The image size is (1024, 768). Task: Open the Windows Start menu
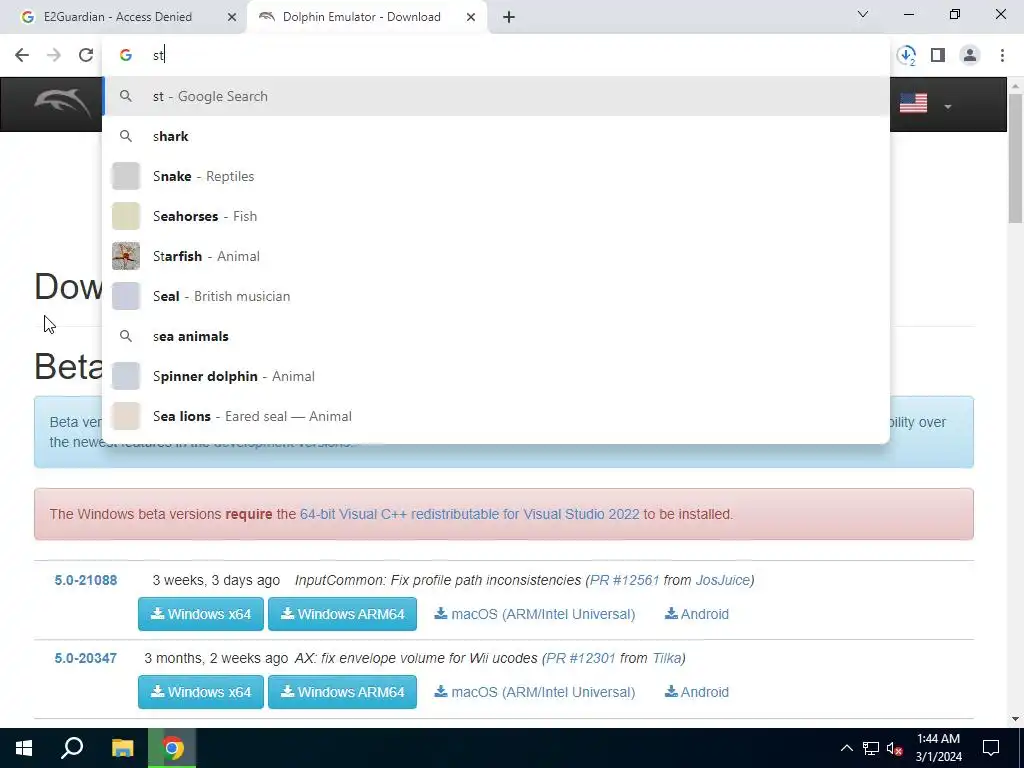[24, 748]
